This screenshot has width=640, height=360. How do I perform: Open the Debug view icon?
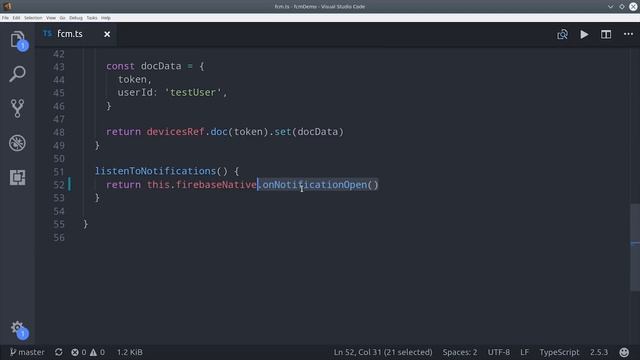pyautogui.click(x=17, y=143)
